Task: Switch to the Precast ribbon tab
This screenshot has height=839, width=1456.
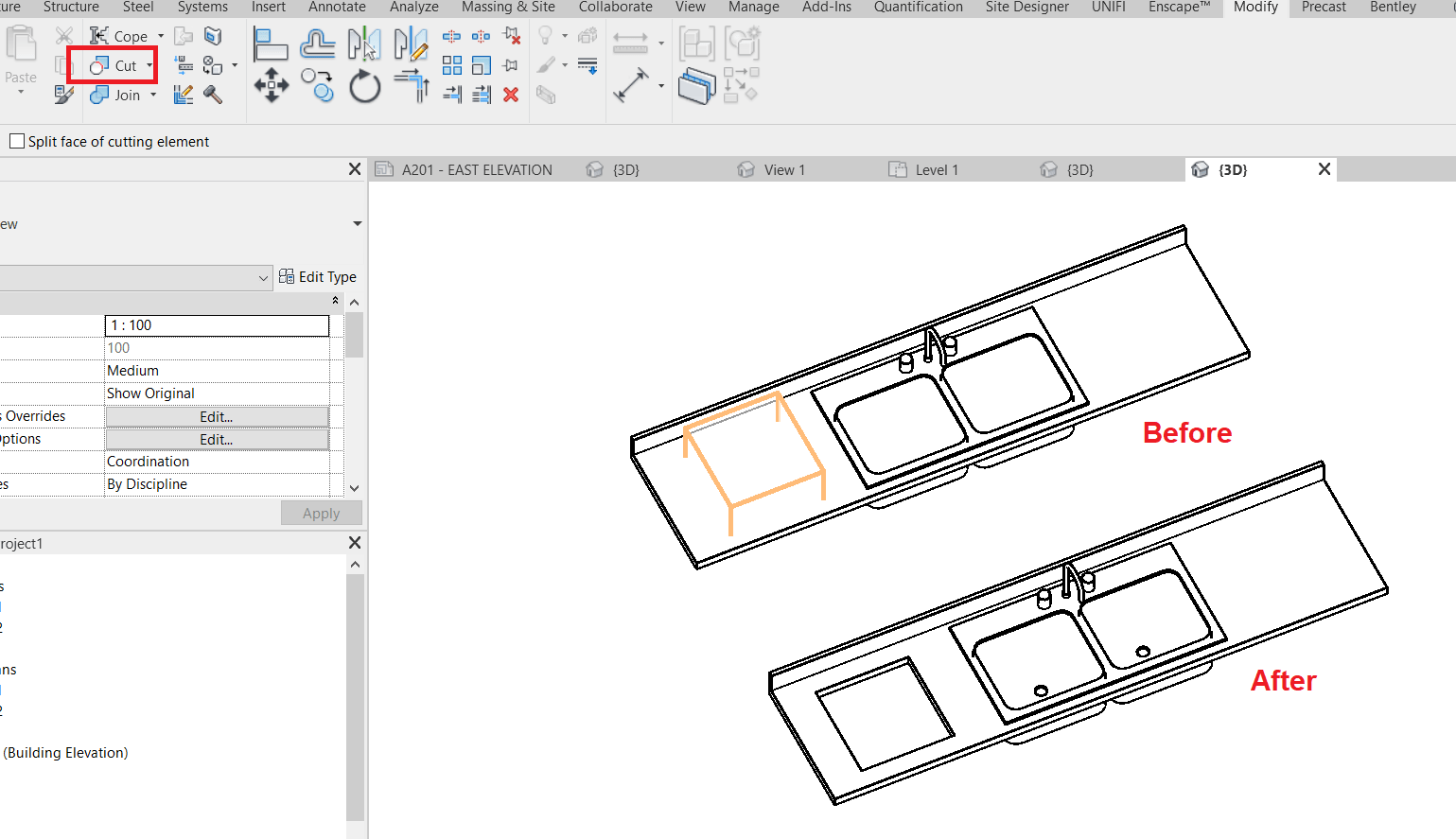Action: pyautogui.click(x=1323, y=8)
